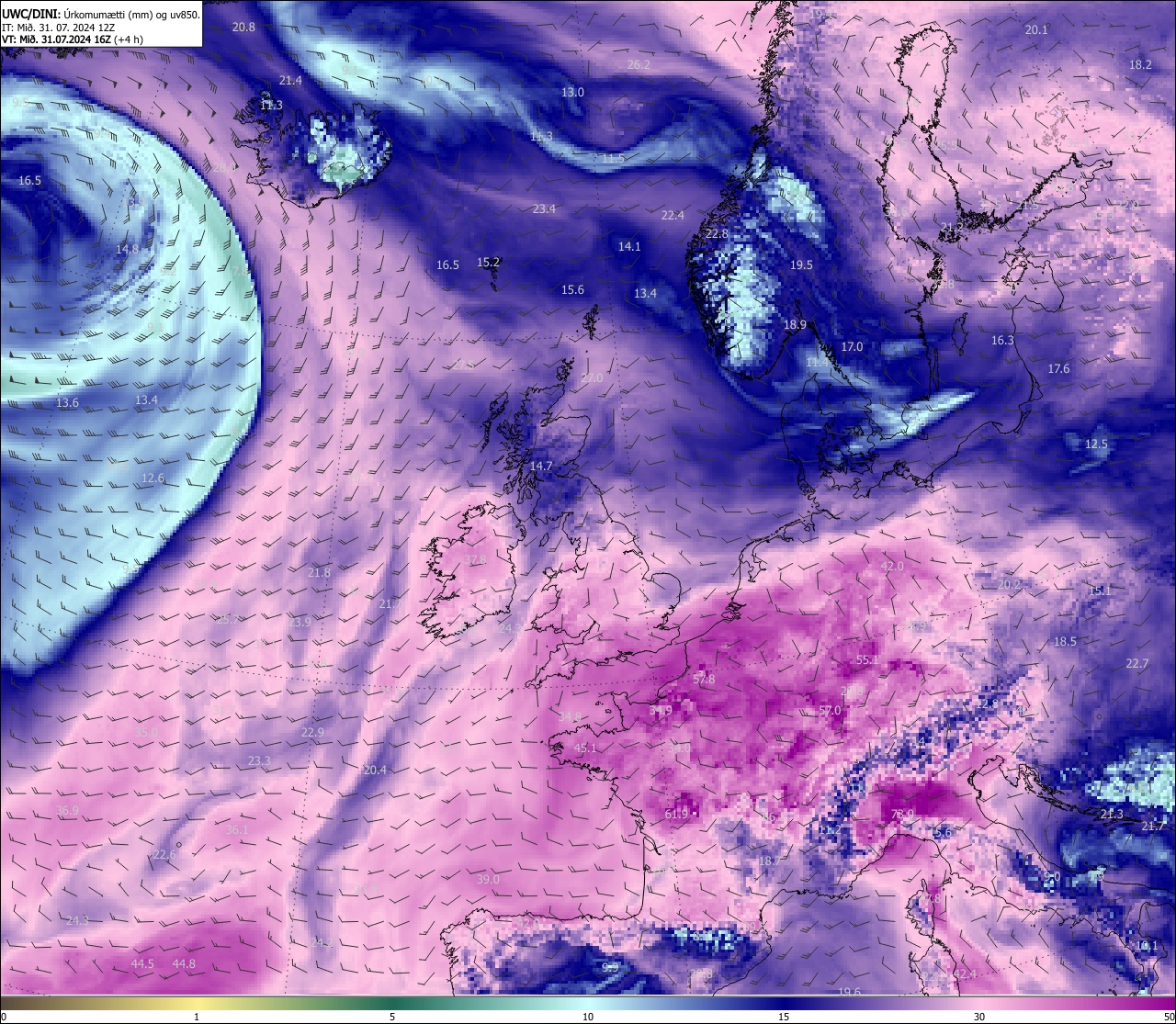1176x1024 pixels.
Task: Click the map value '16.3'
Action: click(x=1002, y=341)
